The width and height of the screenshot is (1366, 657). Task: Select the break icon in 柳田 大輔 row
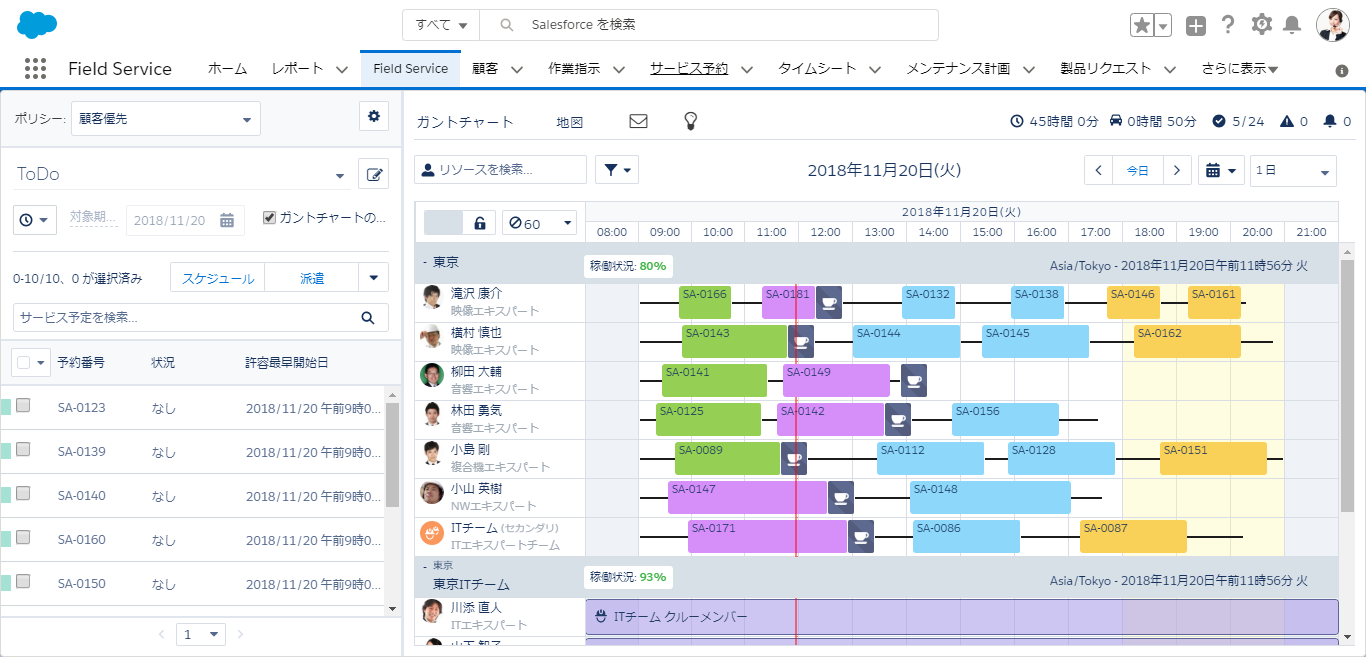point(913,380)
